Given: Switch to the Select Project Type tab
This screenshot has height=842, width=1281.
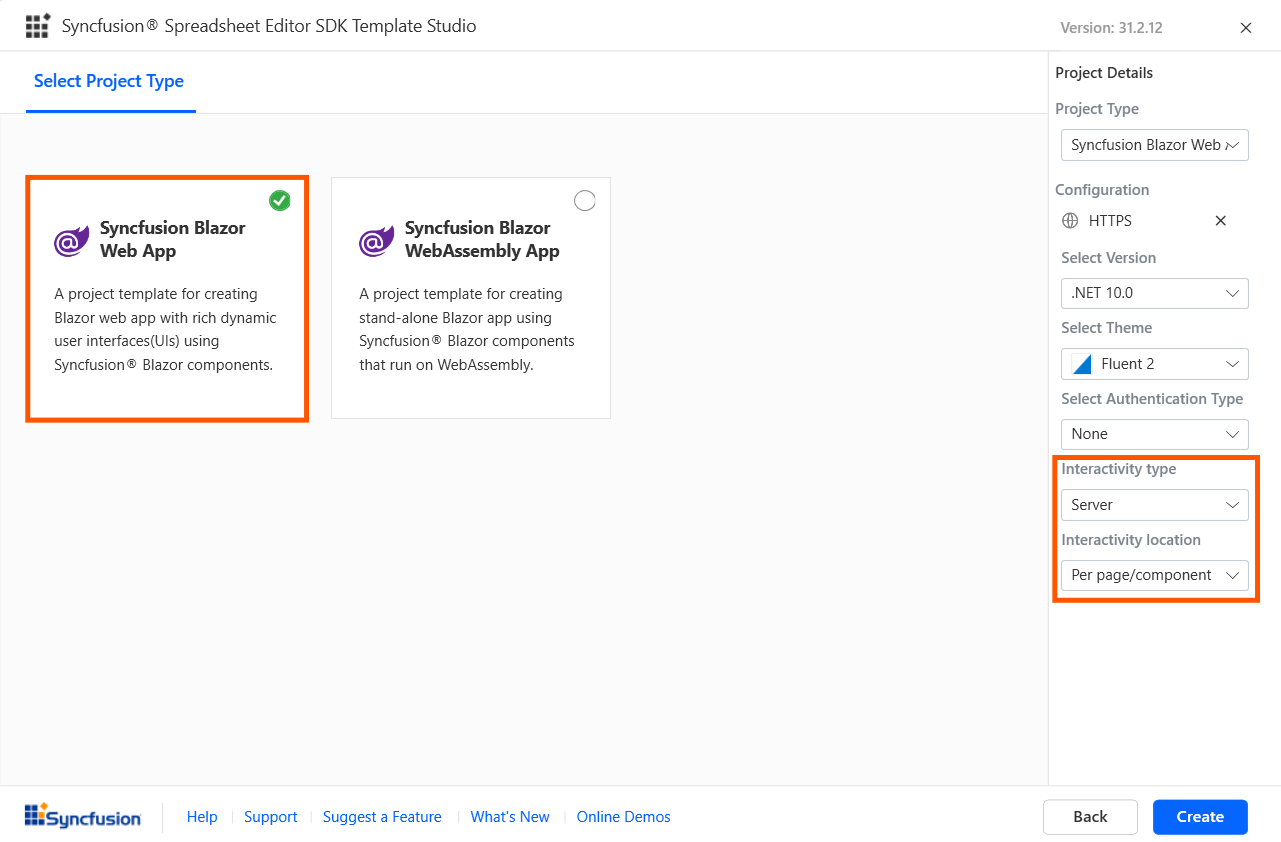Looking at the screenshot, I should (109, 80).
